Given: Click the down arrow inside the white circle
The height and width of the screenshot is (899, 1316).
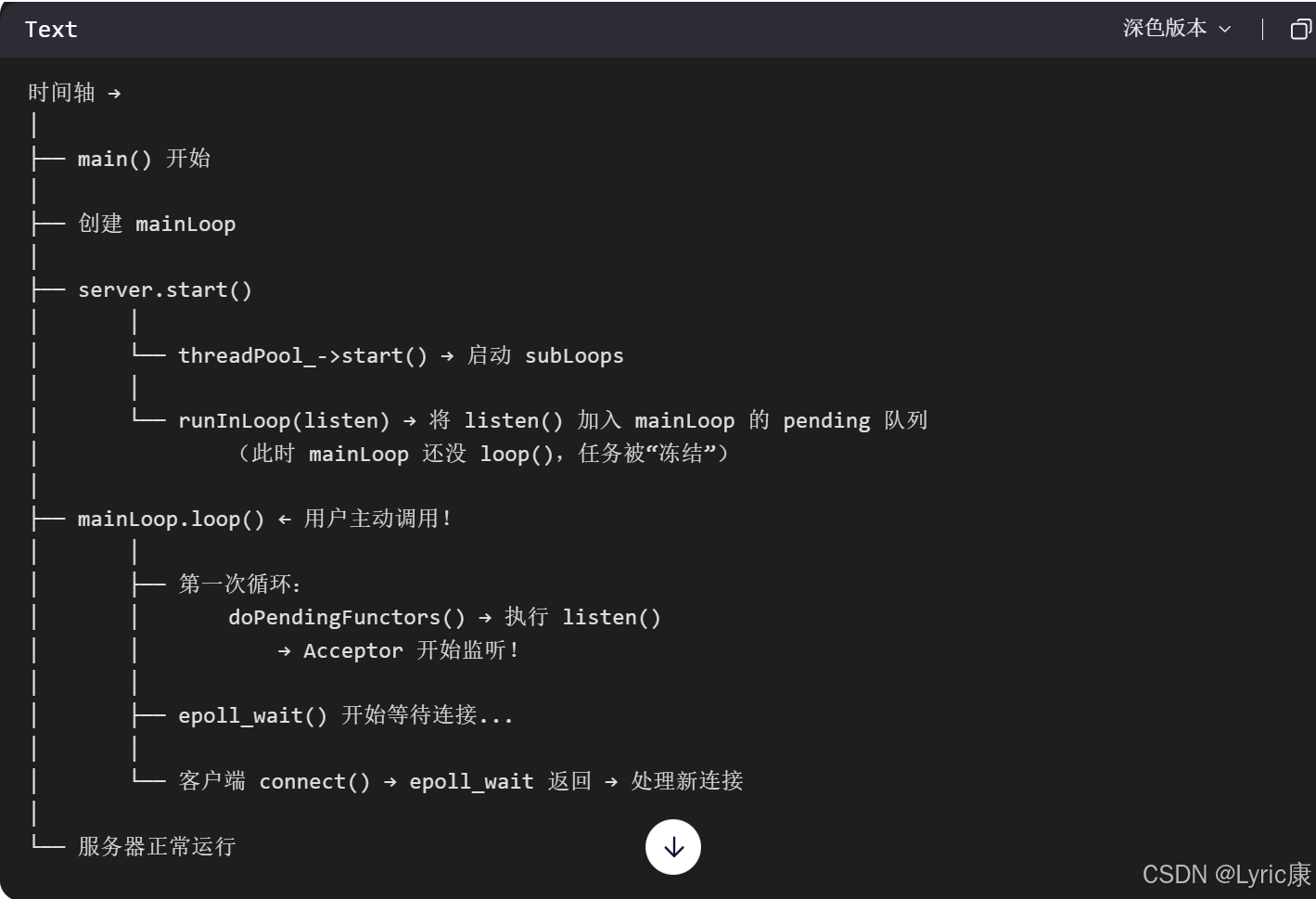Looking at the screenshot, I should pyautogui.click(x=673, y=846).
